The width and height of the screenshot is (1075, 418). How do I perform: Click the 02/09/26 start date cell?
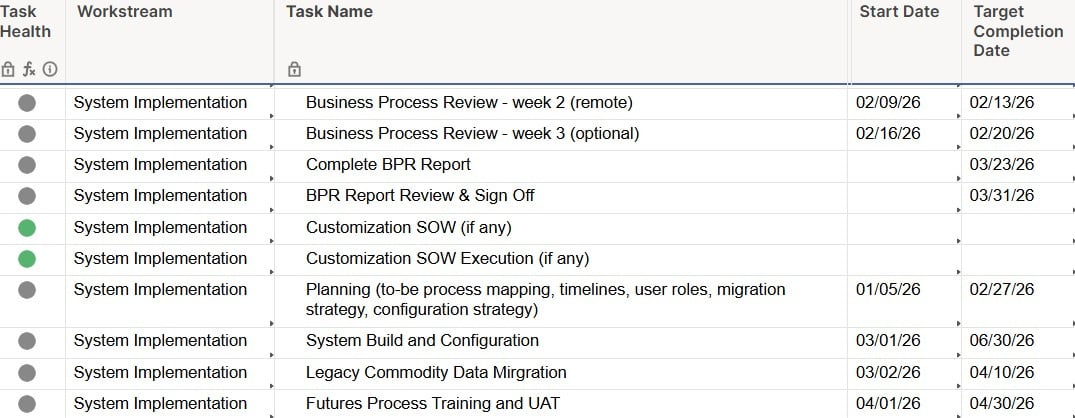(888, 102)
